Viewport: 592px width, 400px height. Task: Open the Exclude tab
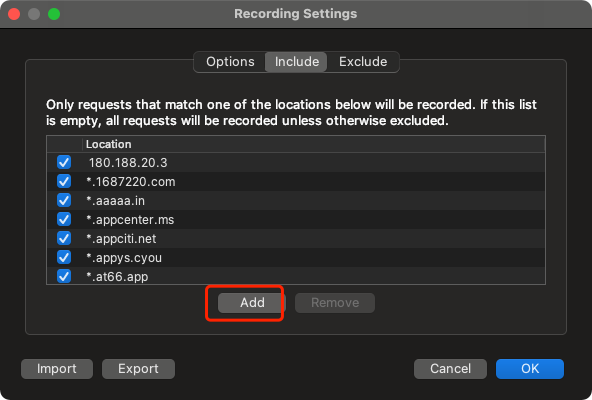(363, 62)
